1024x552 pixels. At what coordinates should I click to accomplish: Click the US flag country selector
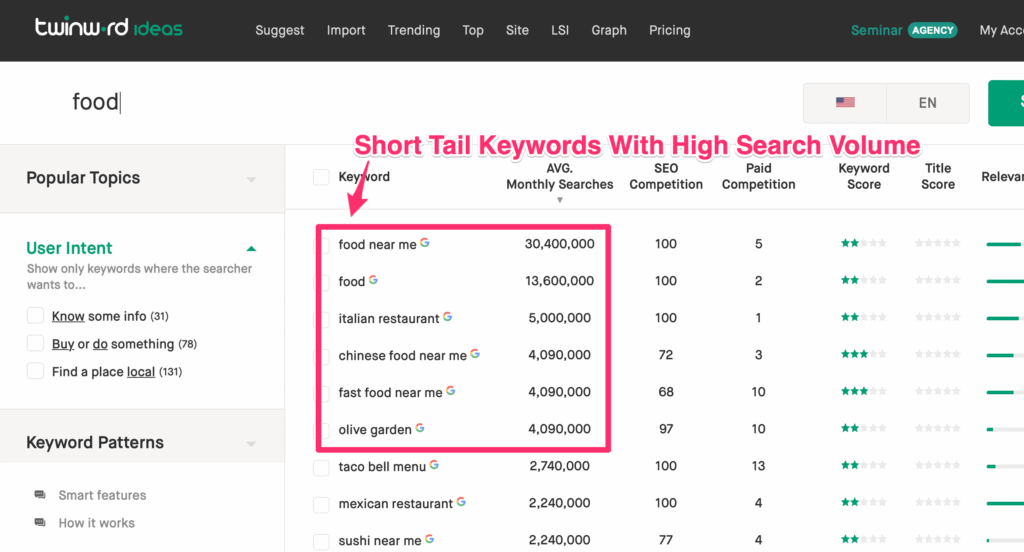point(845,103)
